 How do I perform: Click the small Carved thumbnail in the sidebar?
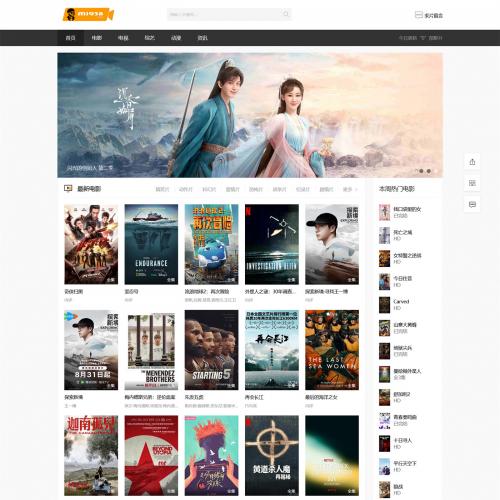384,305
